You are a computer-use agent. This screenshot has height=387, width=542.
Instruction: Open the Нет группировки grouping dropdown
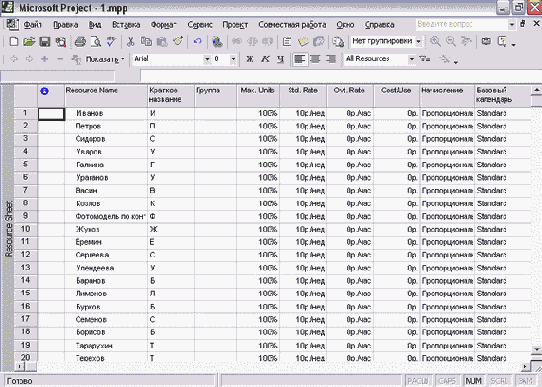pyautogui.click(x=418, y=42)
